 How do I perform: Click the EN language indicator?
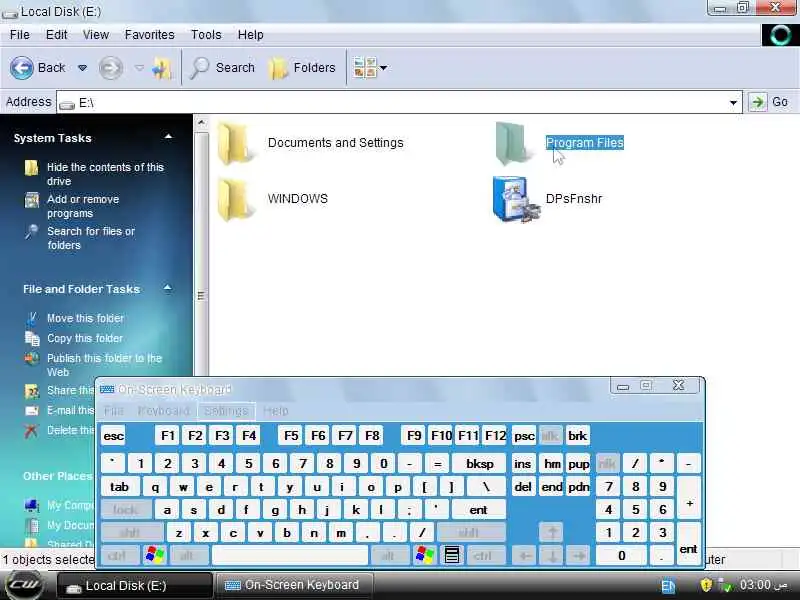click(x=668, y=586)
